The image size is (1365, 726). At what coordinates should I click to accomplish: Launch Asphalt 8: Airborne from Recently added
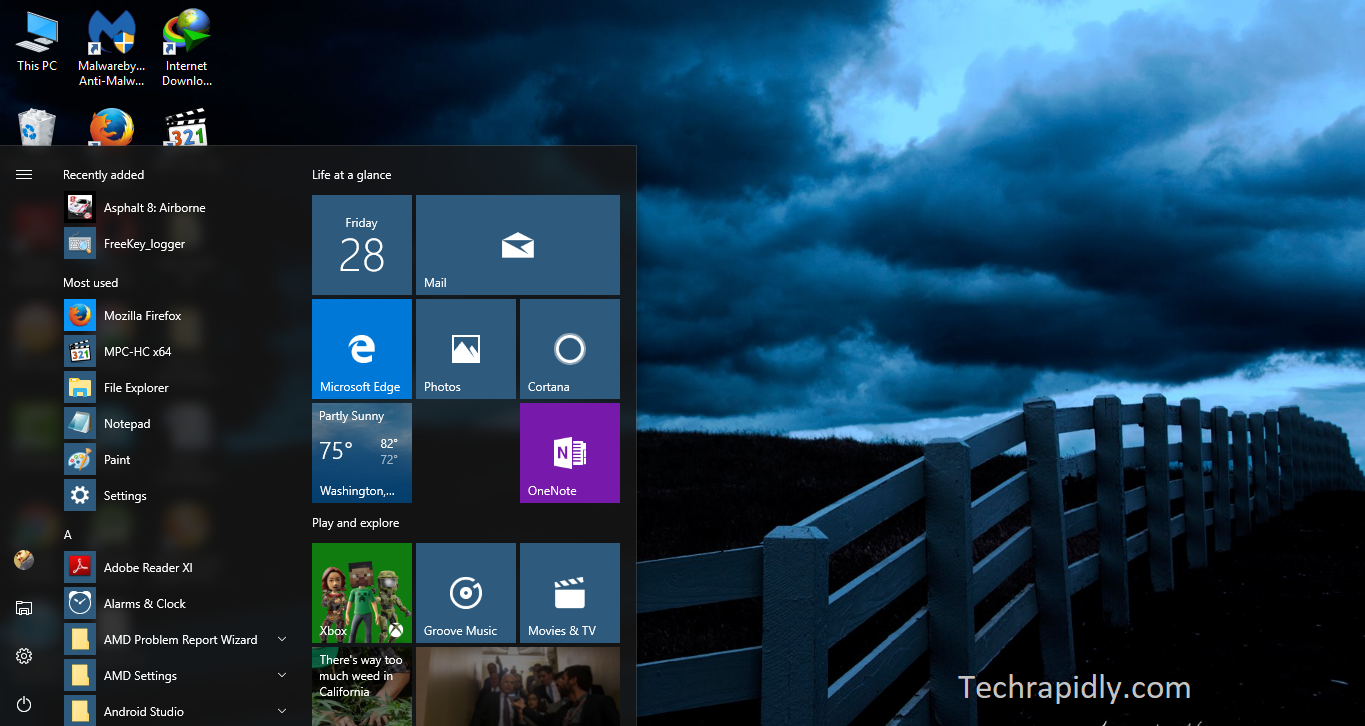point(176,208)
